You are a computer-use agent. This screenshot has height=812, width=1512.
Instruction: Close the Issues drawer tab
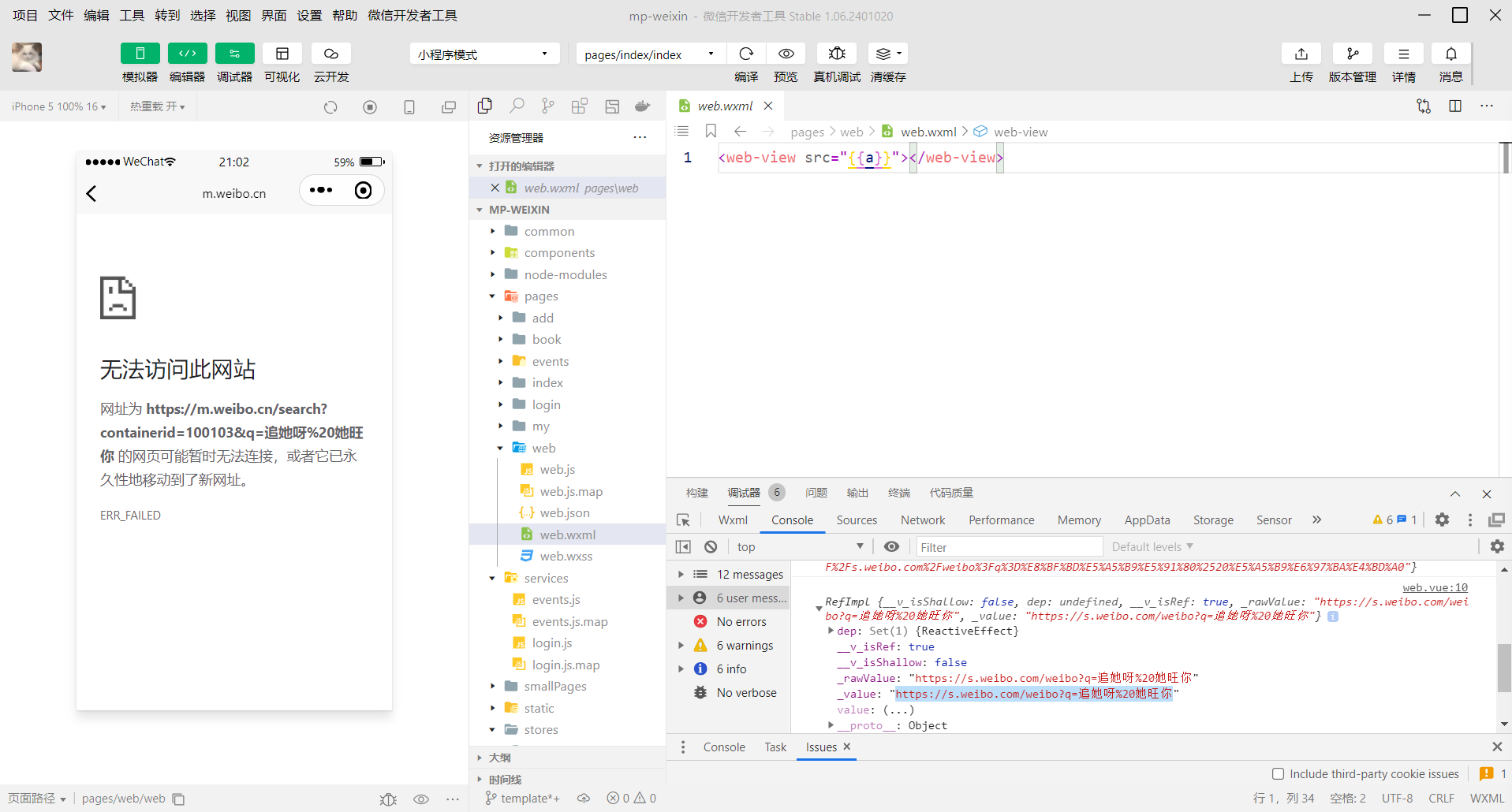click(847, 746)
